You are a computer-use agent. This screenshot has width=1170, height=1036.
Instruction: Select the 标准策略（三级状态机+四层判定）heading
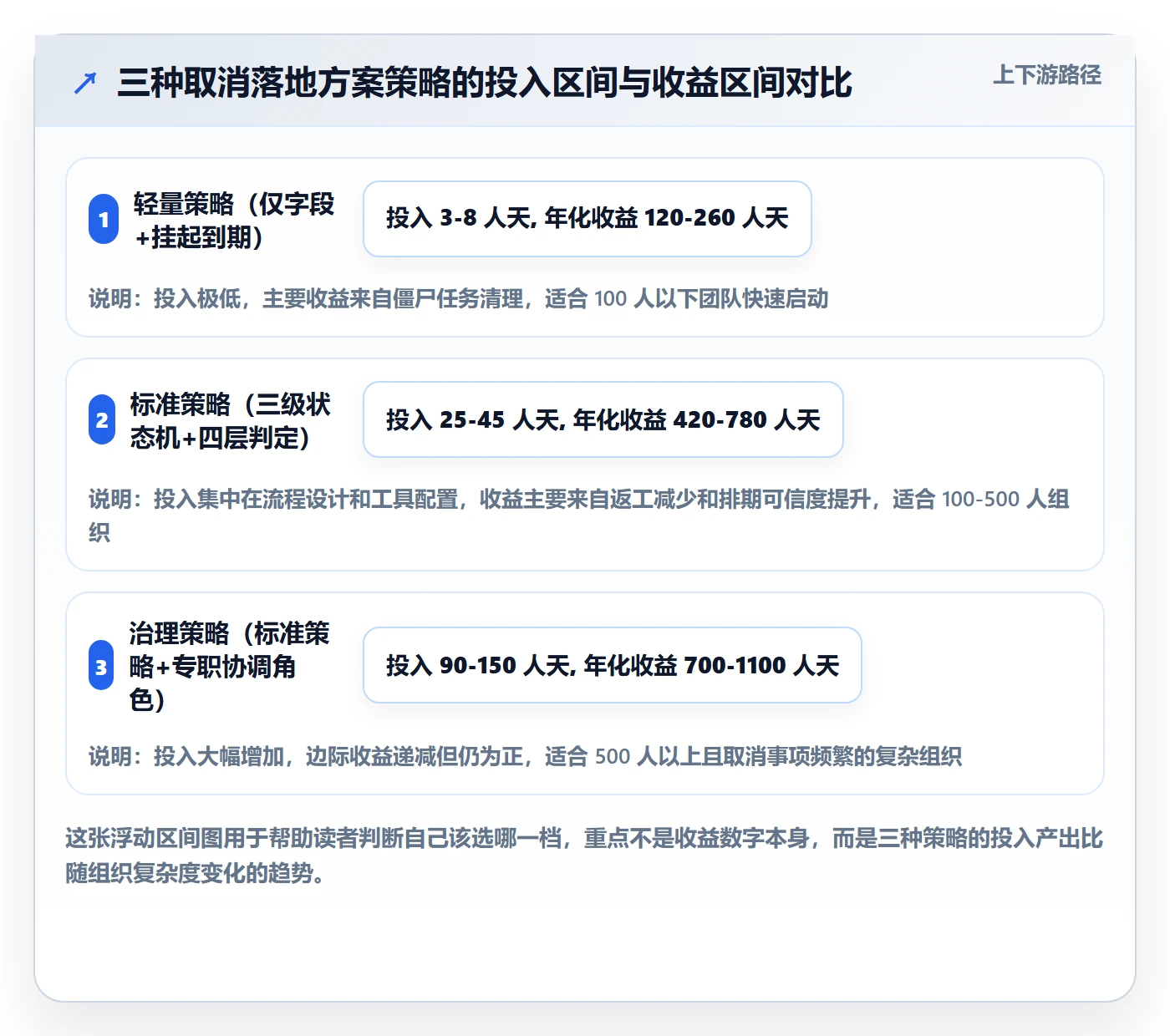231,420
